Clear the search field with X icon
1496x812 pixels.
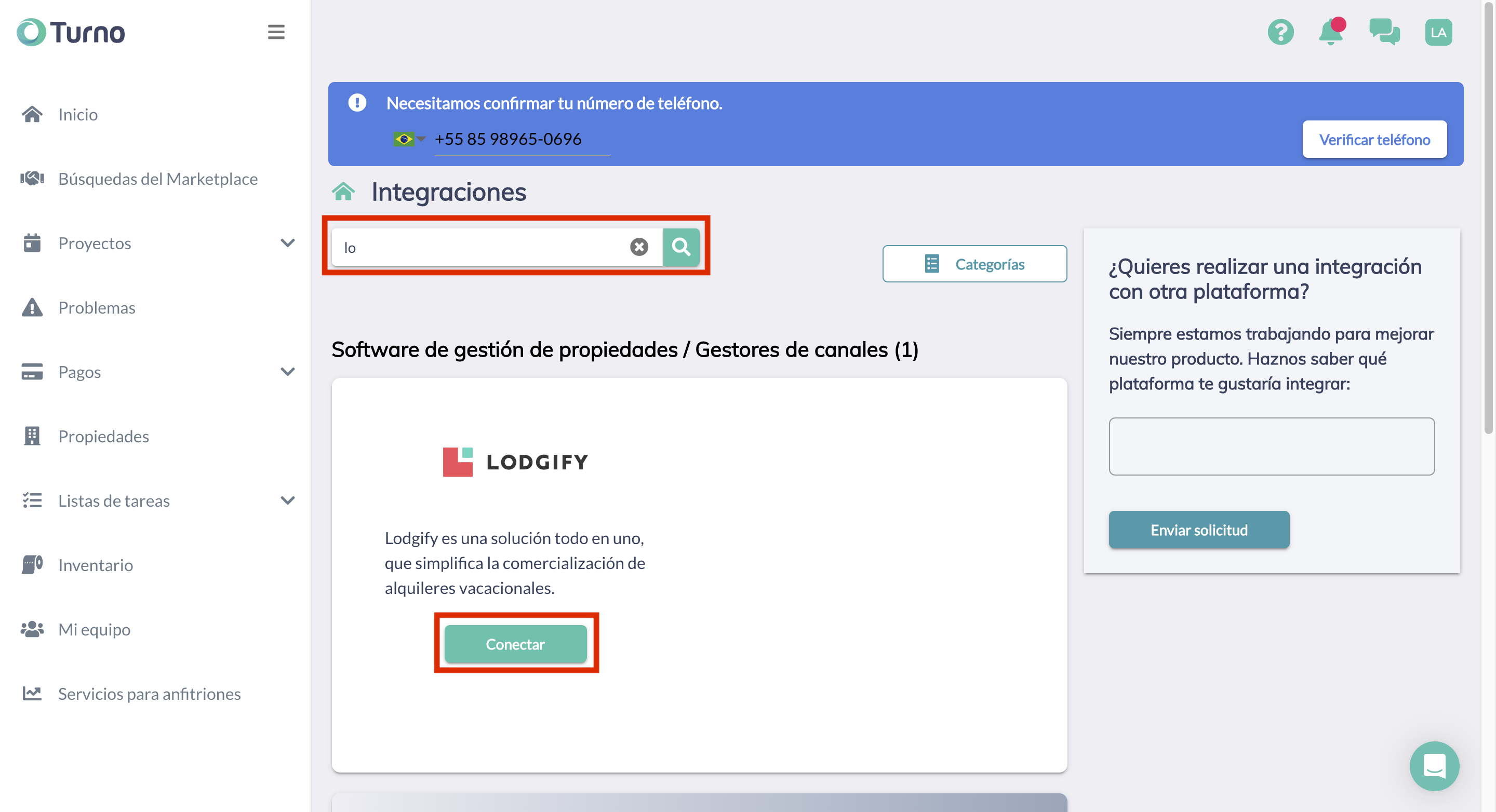point(639,247)
